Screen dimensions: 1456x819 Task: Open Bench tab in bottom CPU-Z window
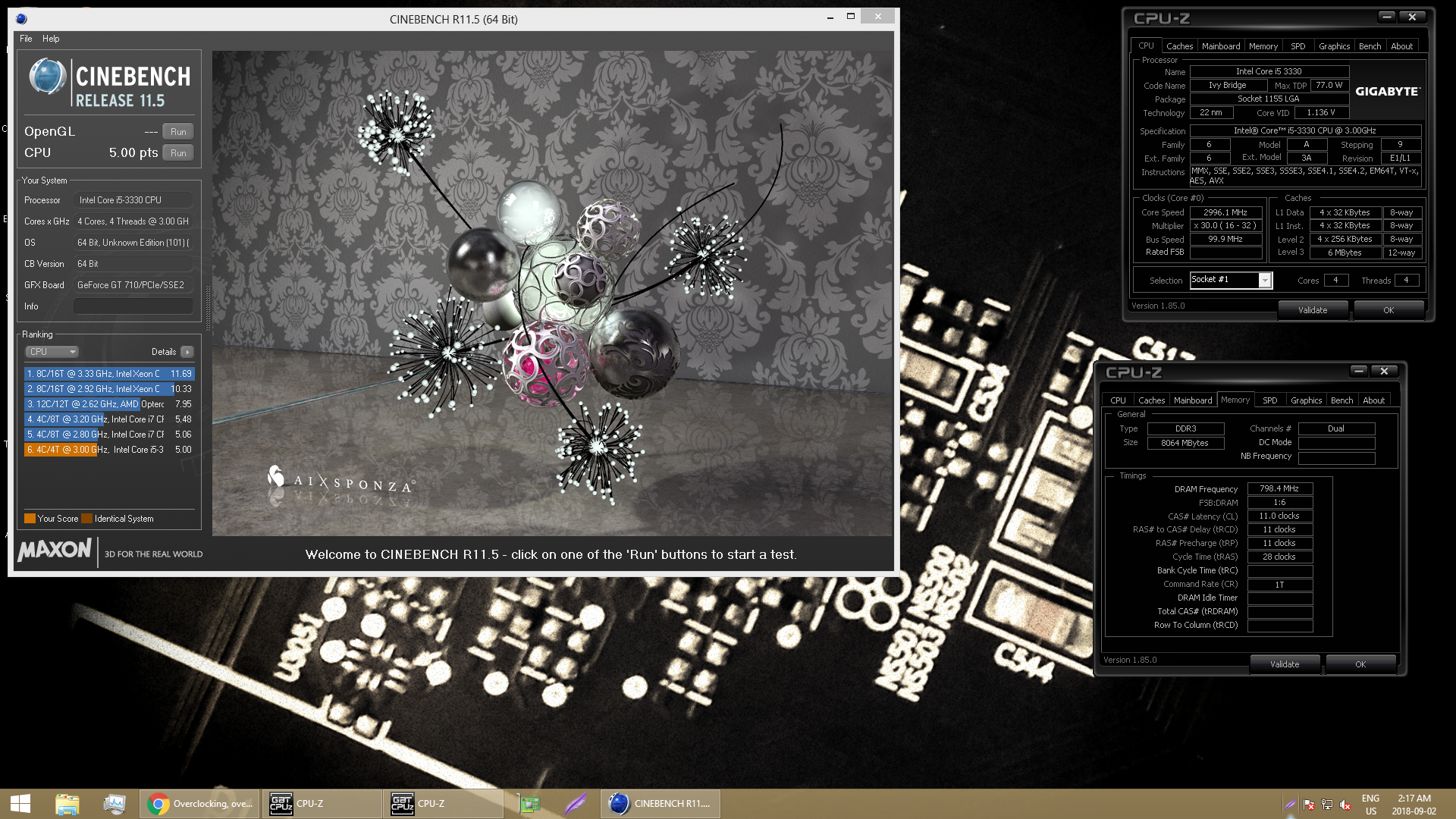point(1341,400)
